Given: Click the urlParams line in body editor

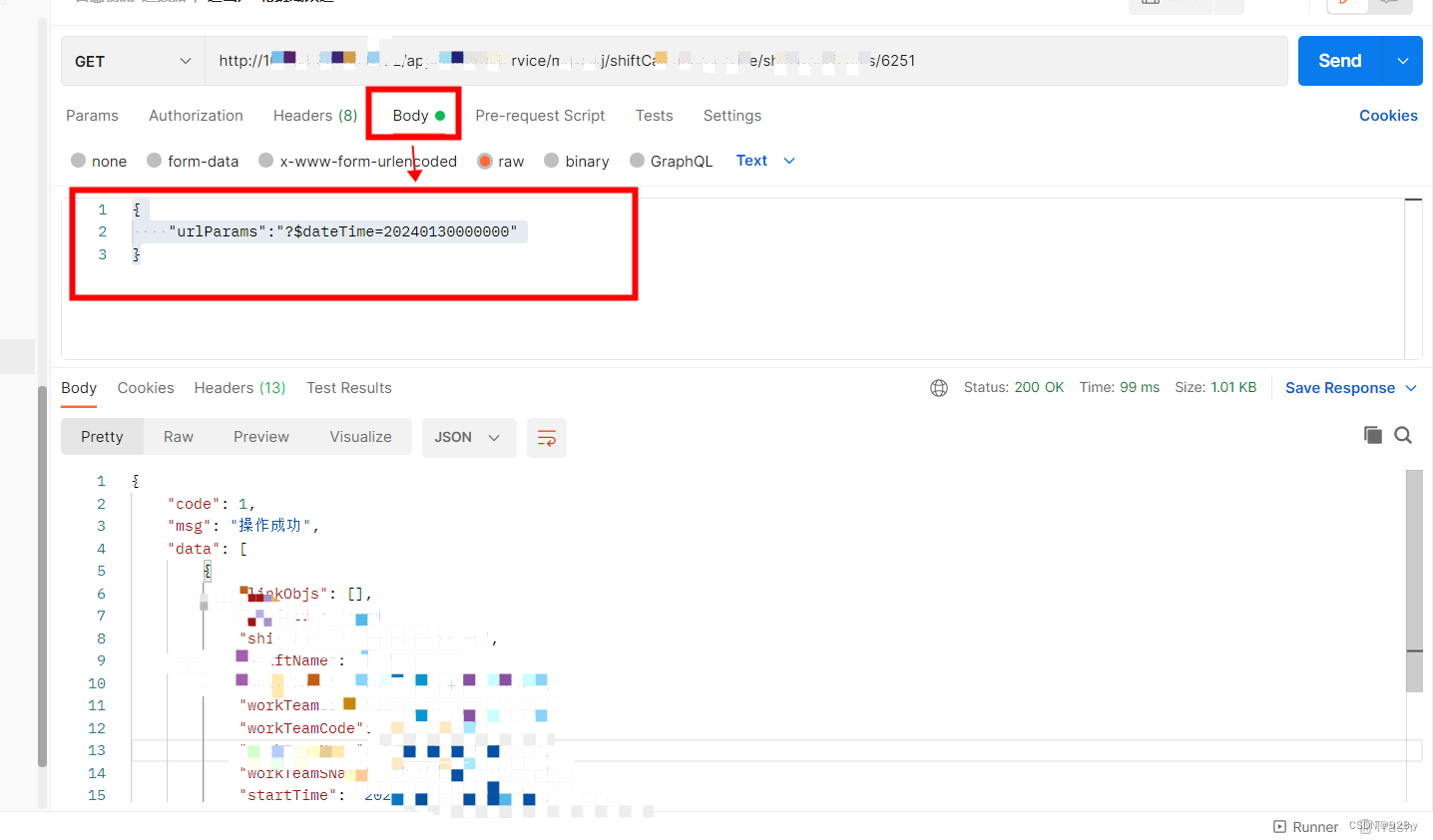Looking at the screenshot, I should tap(342, 231).
